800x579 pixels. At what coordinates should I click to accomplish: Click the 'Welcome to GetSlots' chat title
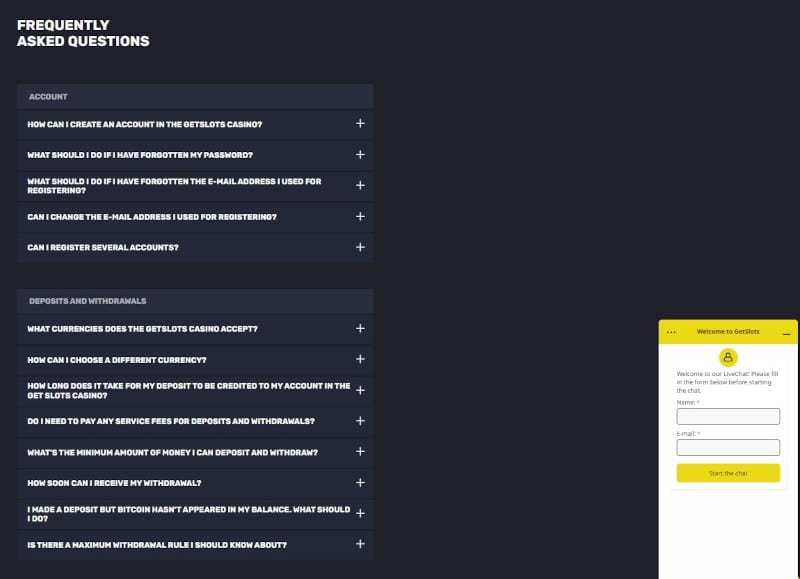(728, 332)
